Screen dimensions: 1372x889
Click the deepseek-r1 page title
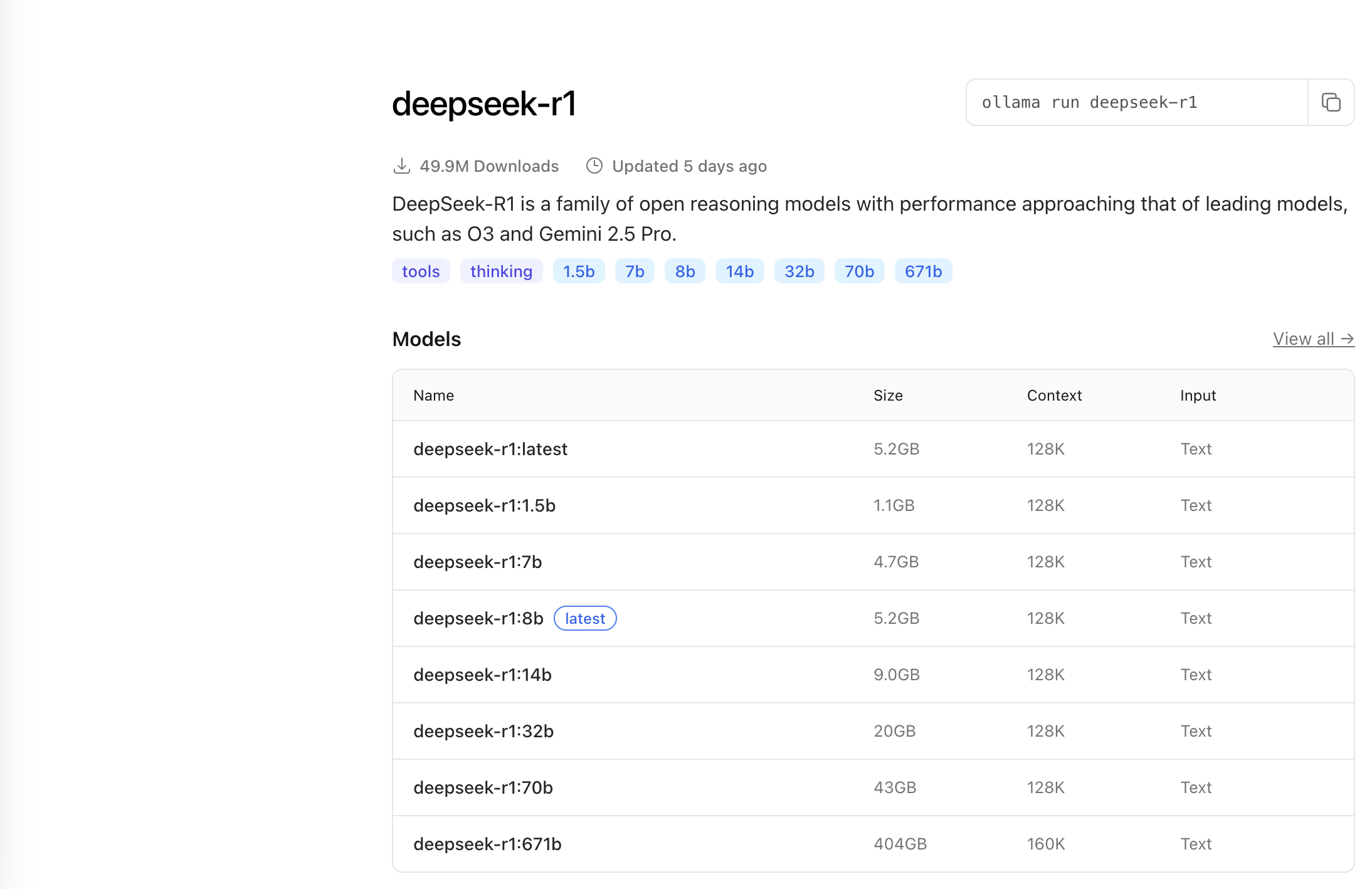[x=484, y=103]
